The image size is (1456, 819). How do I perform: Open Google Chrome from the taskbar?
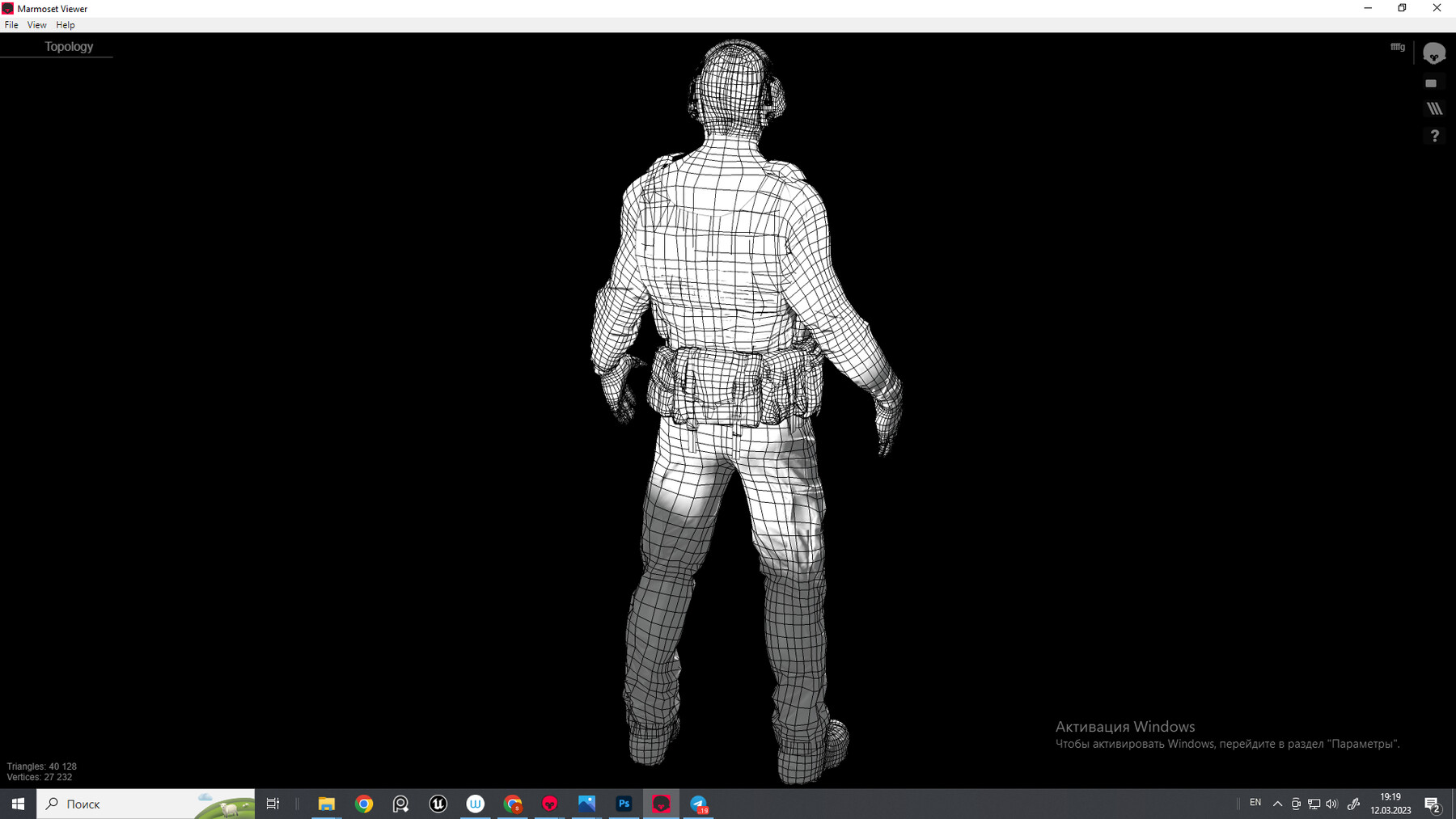pos(364,804)
